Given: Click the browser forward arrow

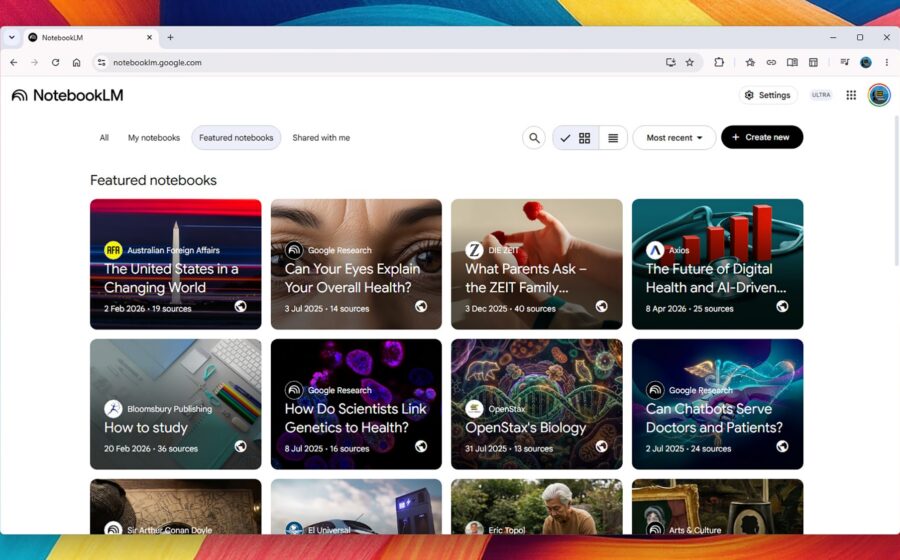Looking at the screenshot, I should click(x=34, y=63).
